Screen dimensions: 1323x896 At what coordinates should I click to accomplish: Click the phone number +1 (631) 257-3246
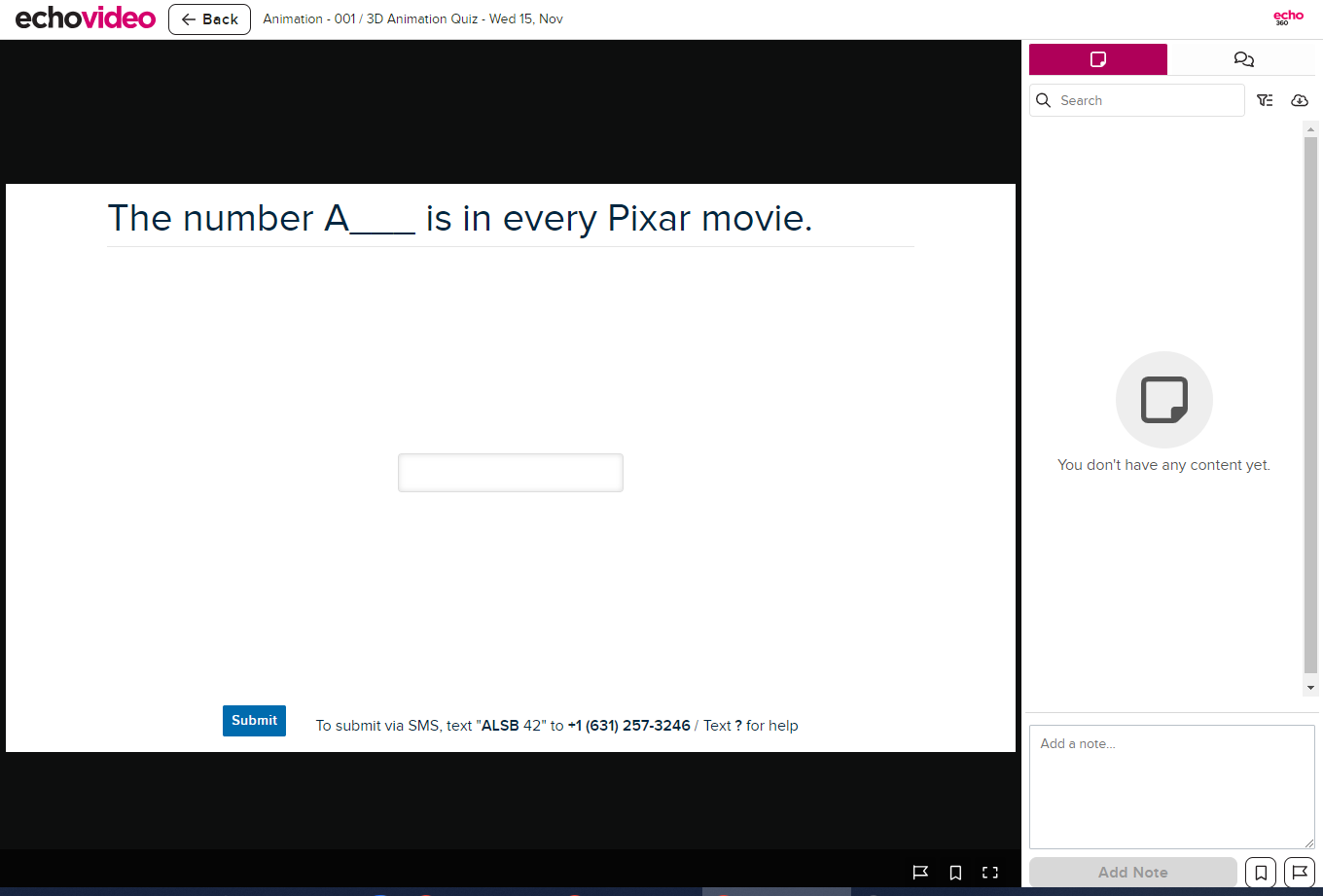[629, 726]
